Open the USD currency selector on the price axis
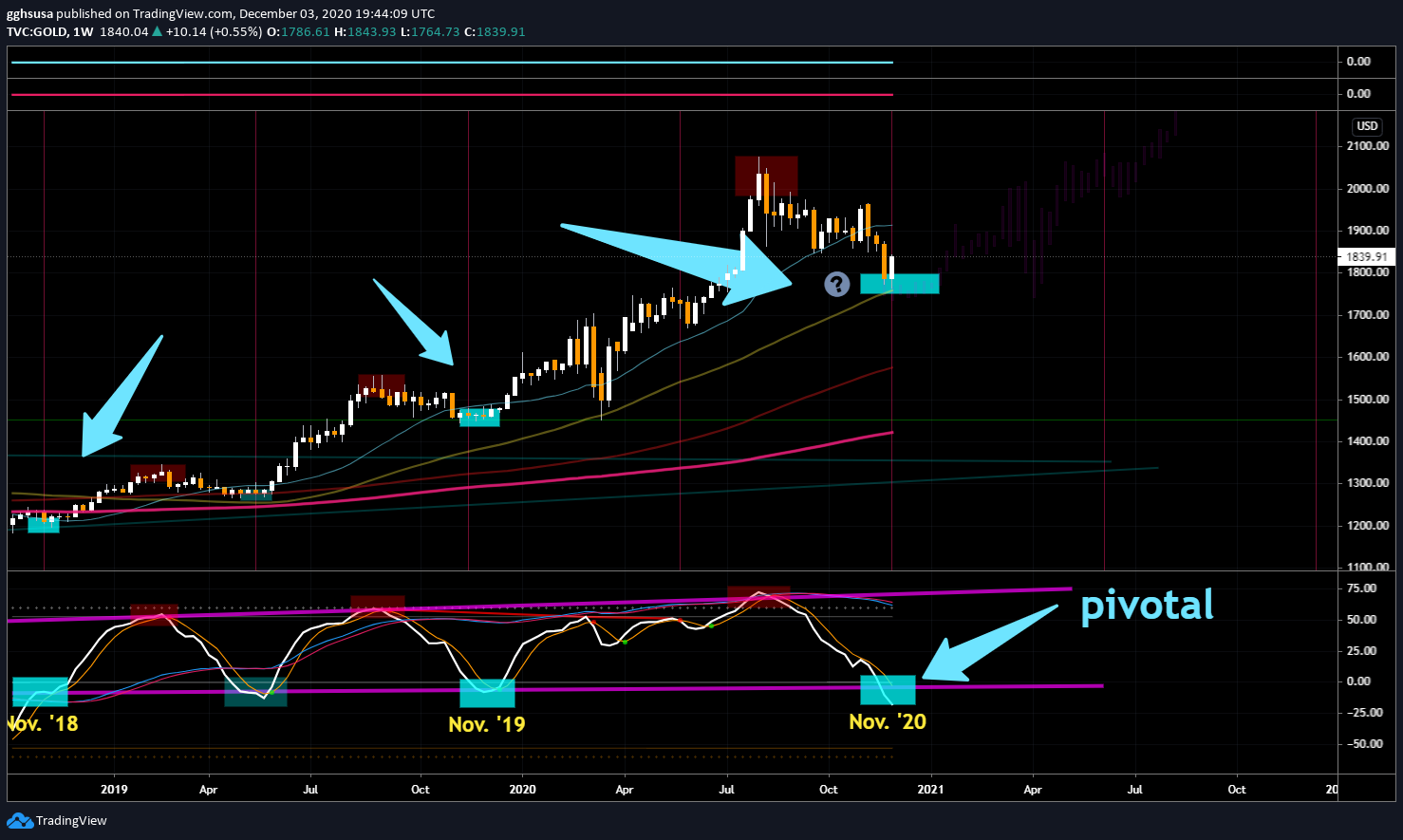The image size is (1403, 840). point(1367,126)
